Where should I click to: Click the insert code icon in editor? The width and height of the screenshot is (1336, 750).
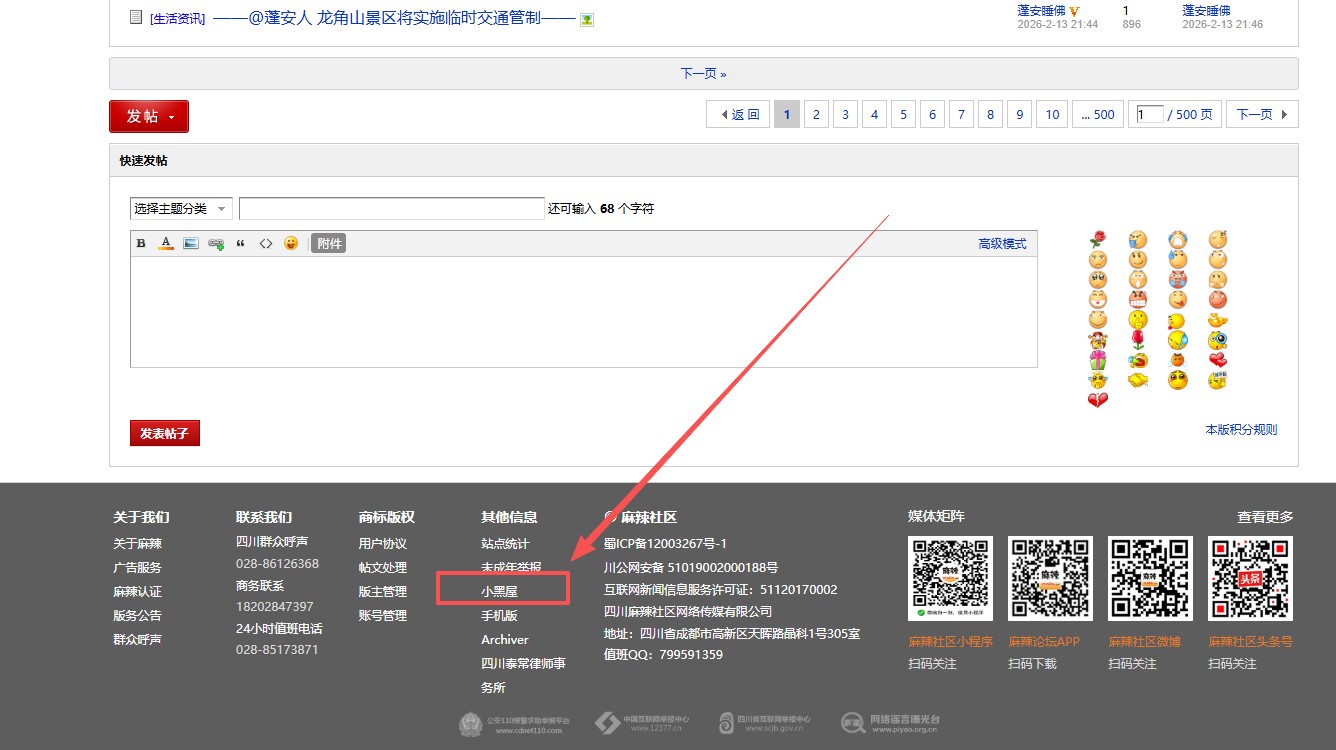click(x=266, y=243)
